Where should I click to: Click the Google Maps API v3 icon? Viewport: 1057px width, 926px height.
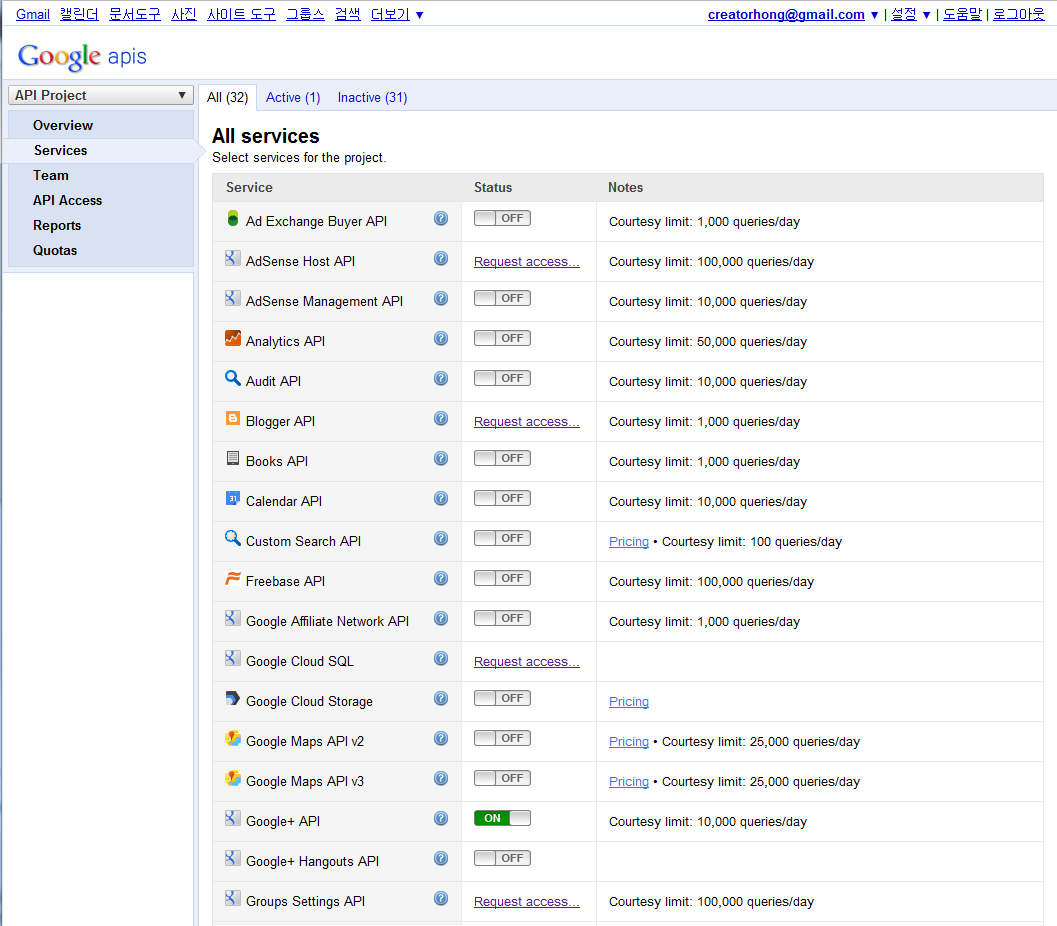coord(232,778)
